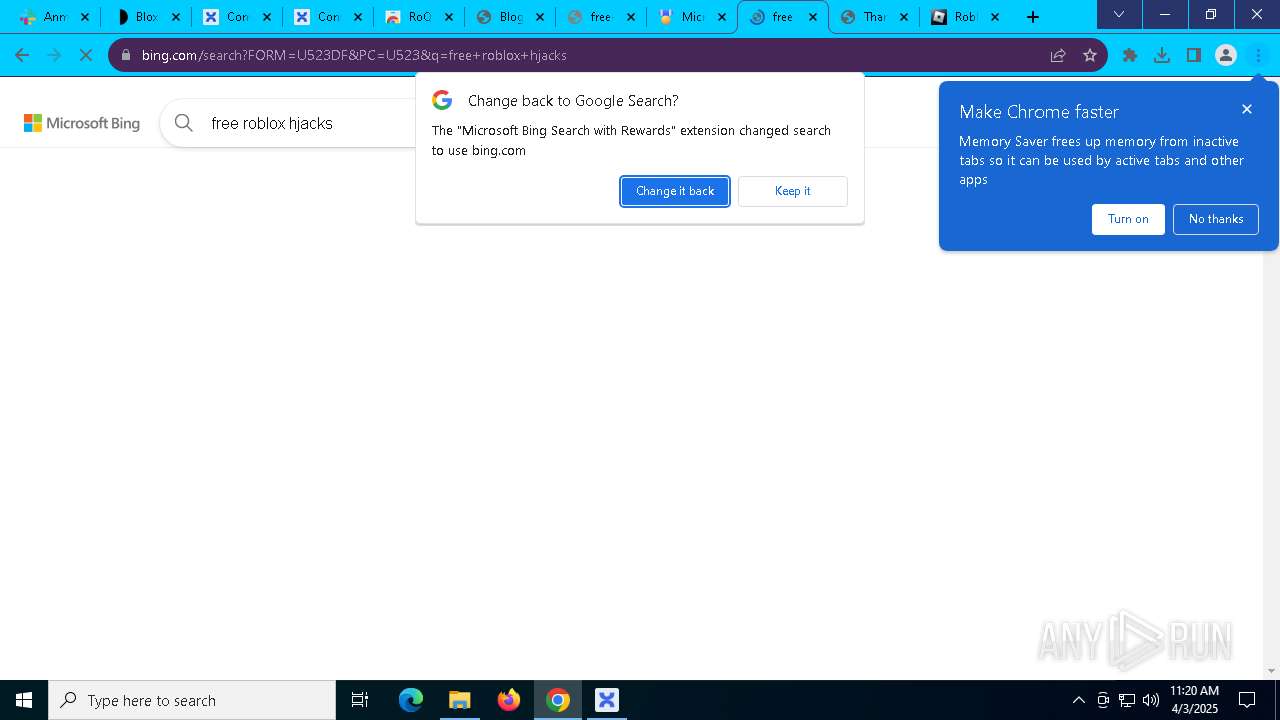Screen dimensions: 1280x720
Task: Go forward with the browser forward arrow
Action: [54, 55]
